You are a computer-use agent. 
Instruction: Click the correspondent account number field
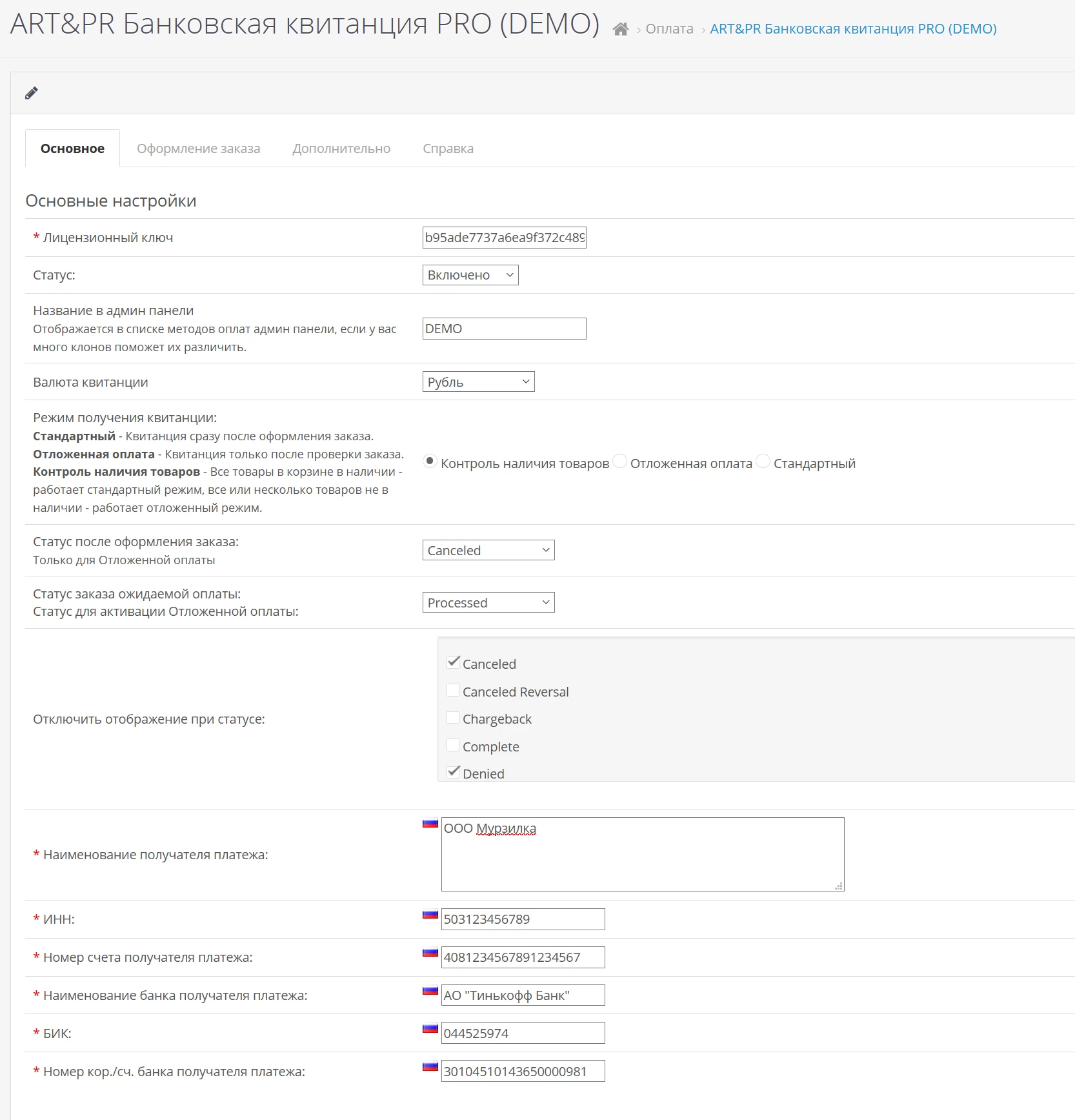click(x=523, y=1071)
